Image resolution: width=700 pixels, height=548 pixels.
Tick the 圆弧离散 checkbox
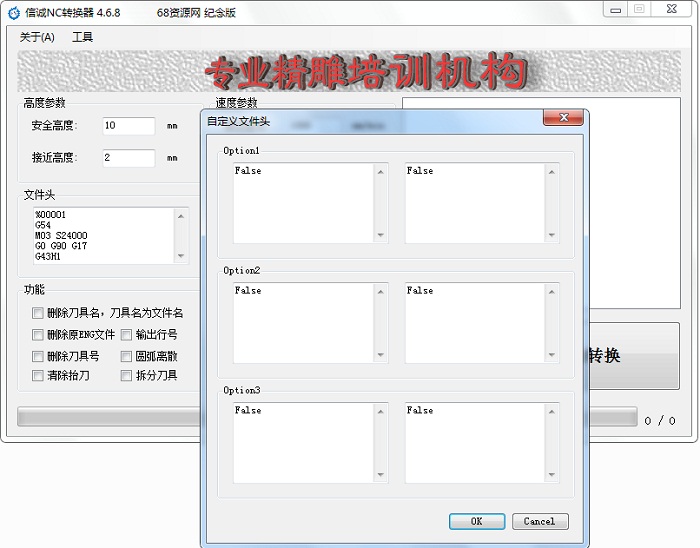pyautogui.click(x=127, y=356)
